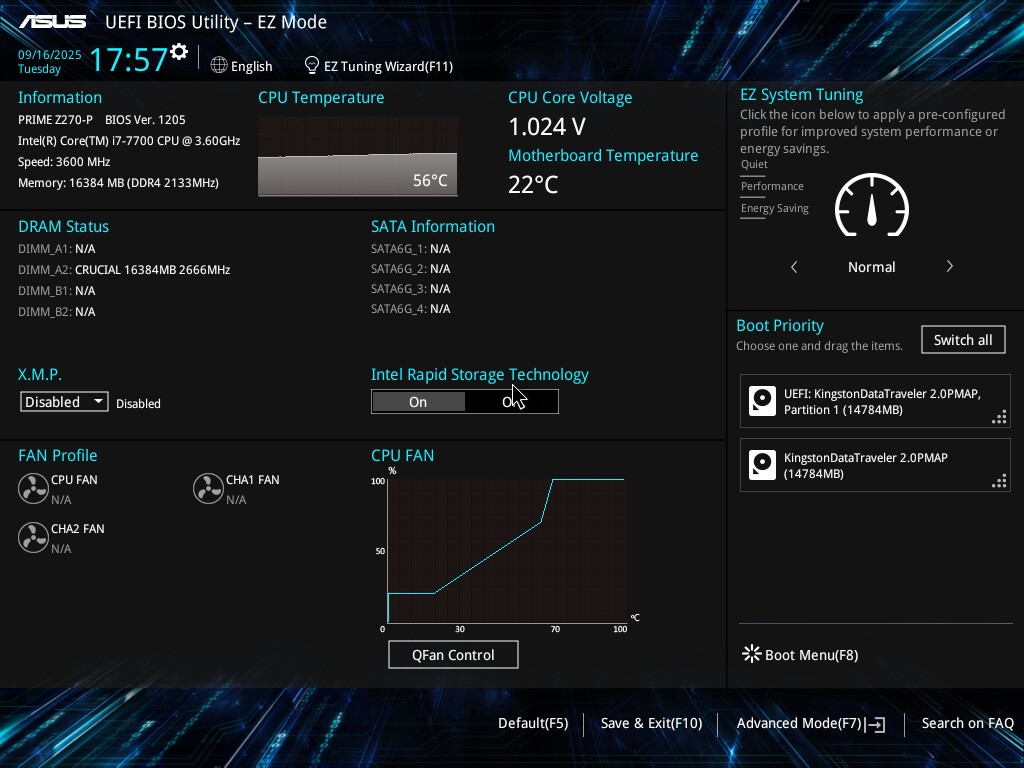The image size is (1024, 768).
Task: Click DIMM_A1: N/A row
Action: (57, 249)
